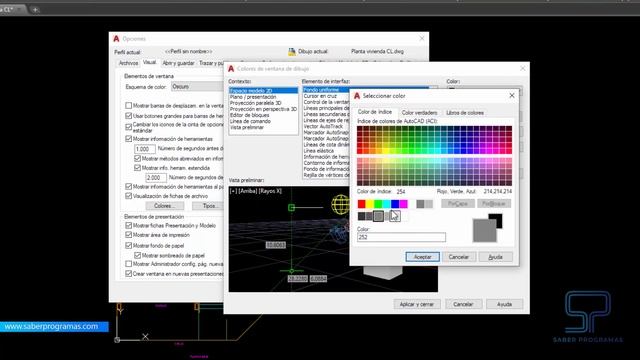
Task: Click the PorBloque button
Action: (x=494, y=203)
